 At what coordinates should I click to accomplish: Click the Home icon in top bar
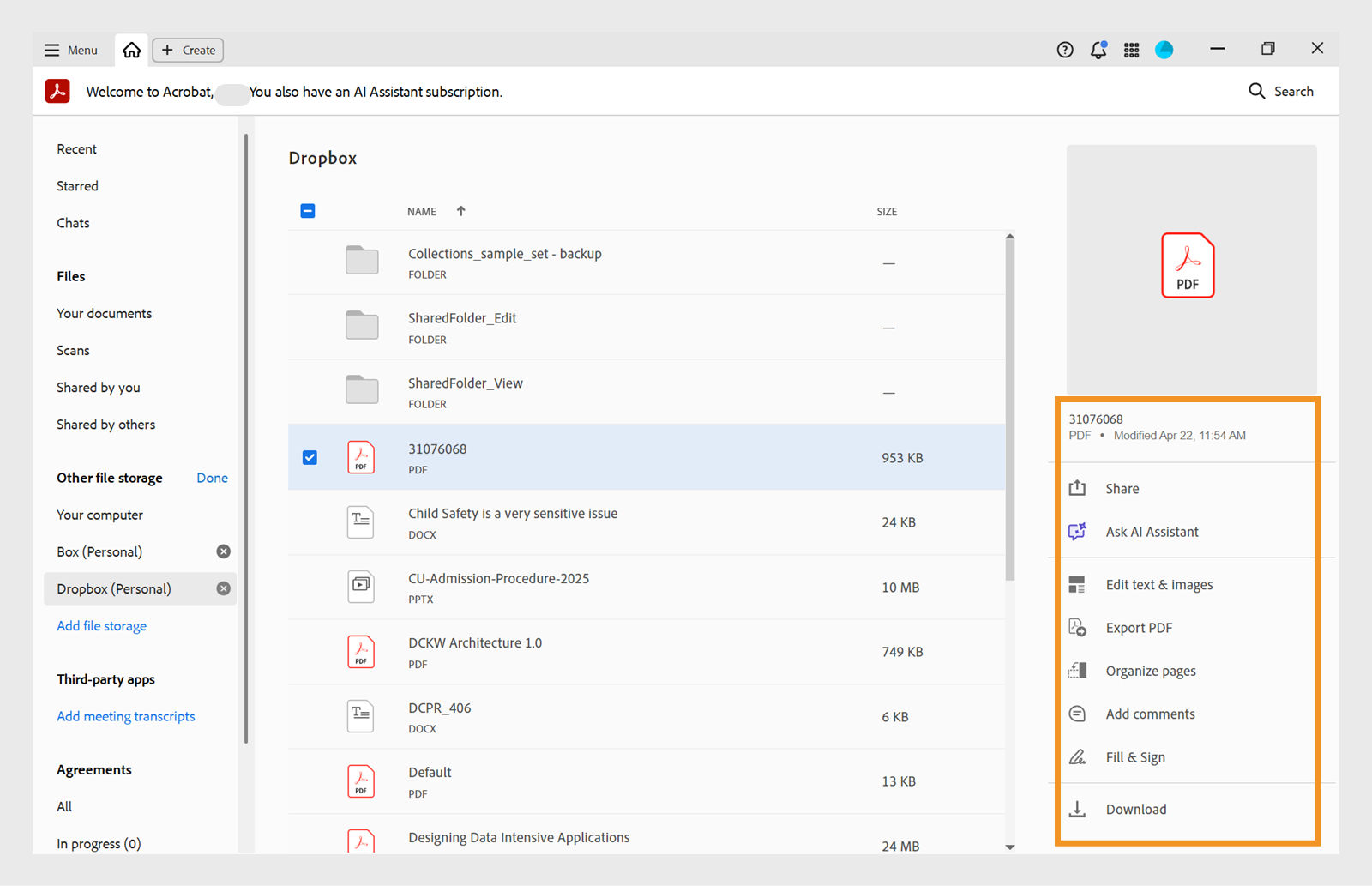131,50
